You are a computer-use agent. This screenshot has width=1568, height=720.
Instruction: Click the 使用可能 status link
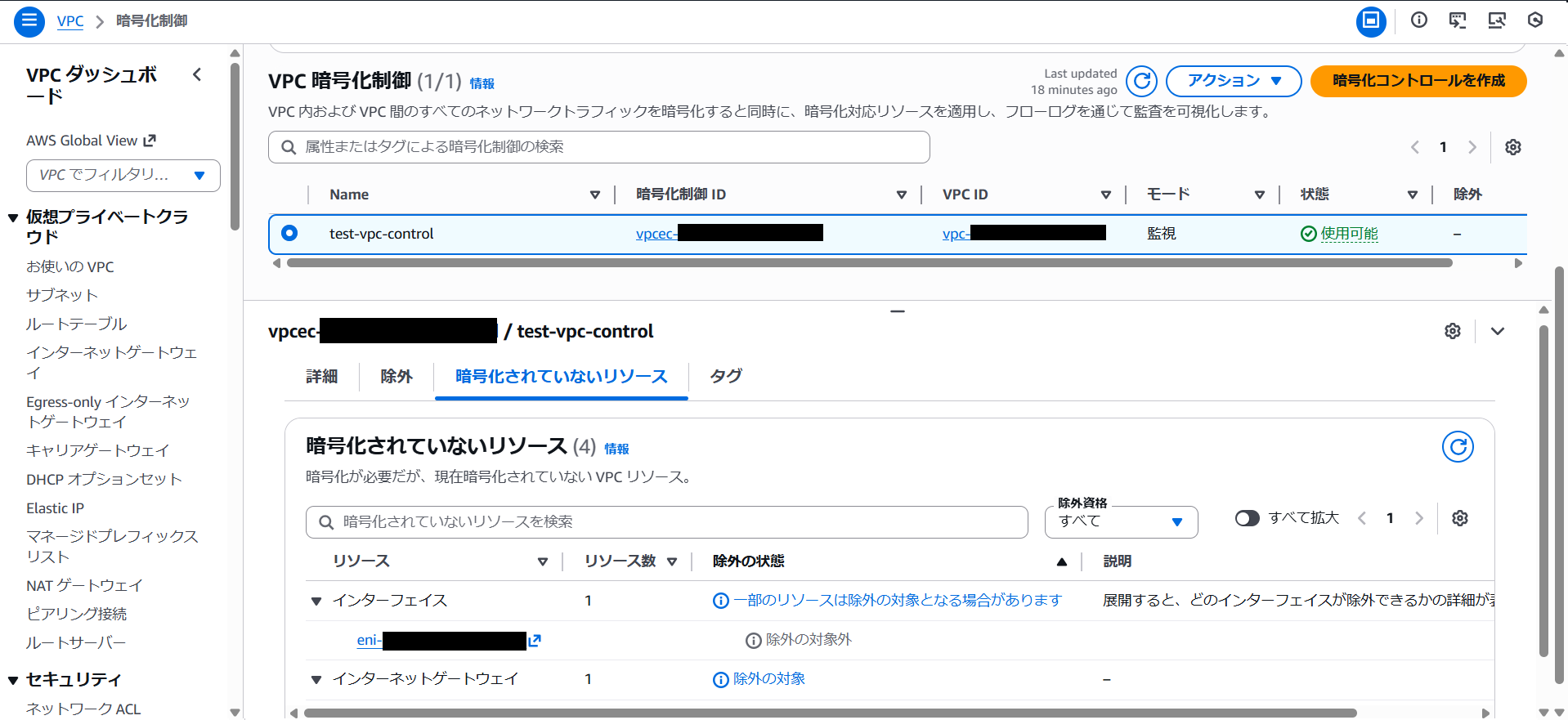point(1349,233)
